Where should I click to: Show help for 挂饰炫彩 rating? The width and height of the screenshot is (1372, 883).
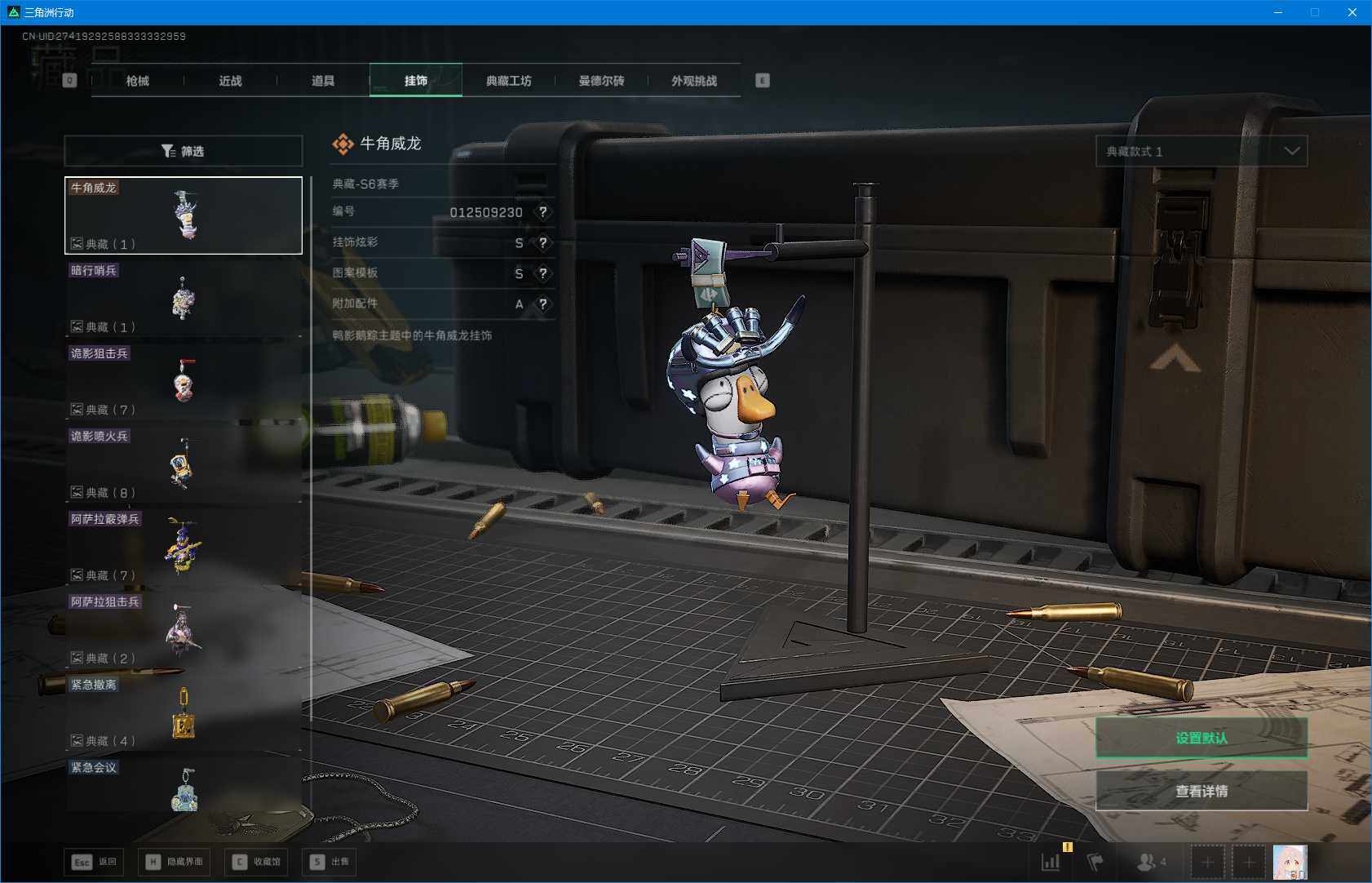pyautogui.click(x=543, y=242)
